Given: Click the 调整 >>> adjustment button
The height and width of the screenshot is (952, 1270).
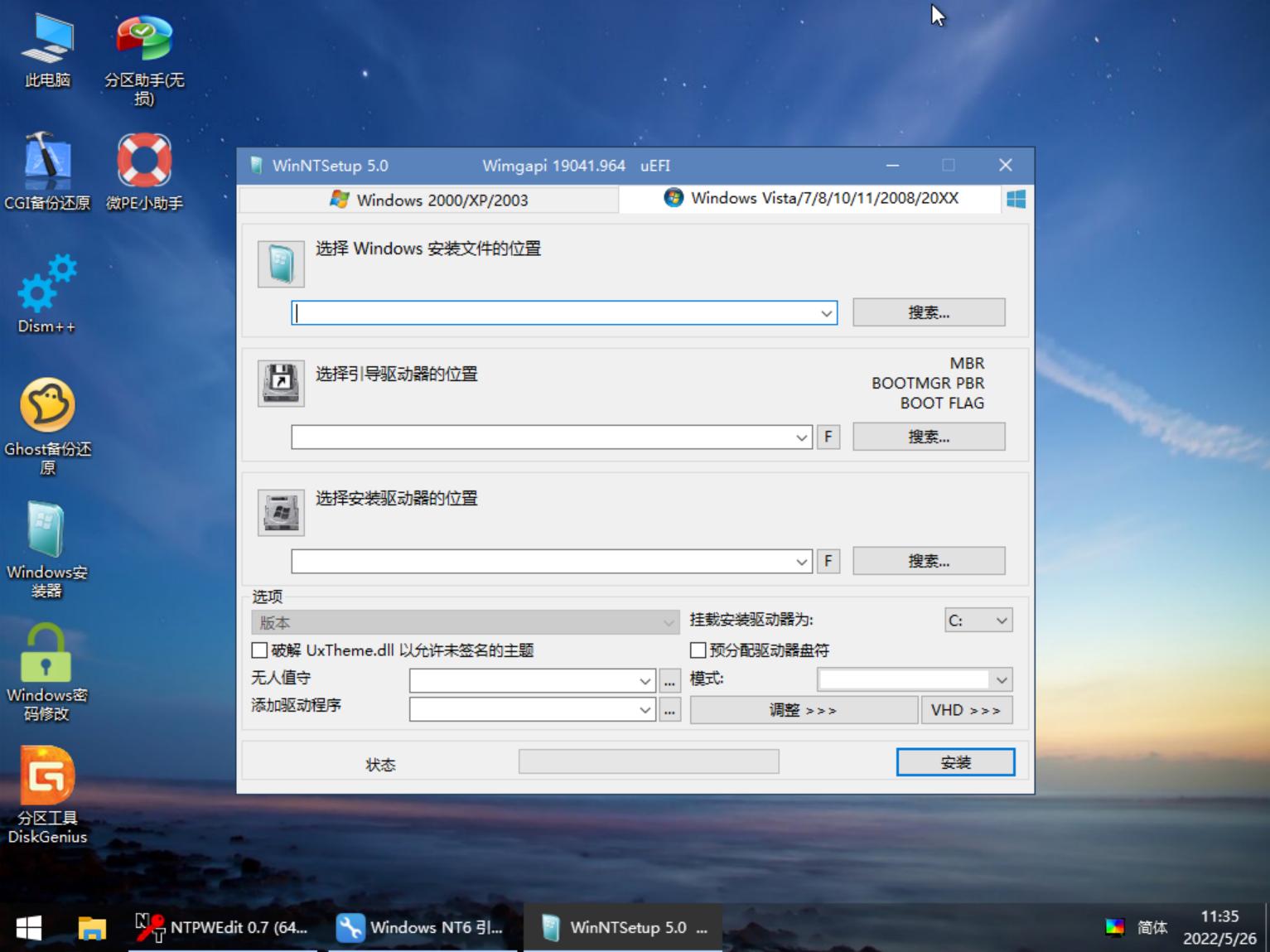Looking at the screenshot, I should point(801,709).
